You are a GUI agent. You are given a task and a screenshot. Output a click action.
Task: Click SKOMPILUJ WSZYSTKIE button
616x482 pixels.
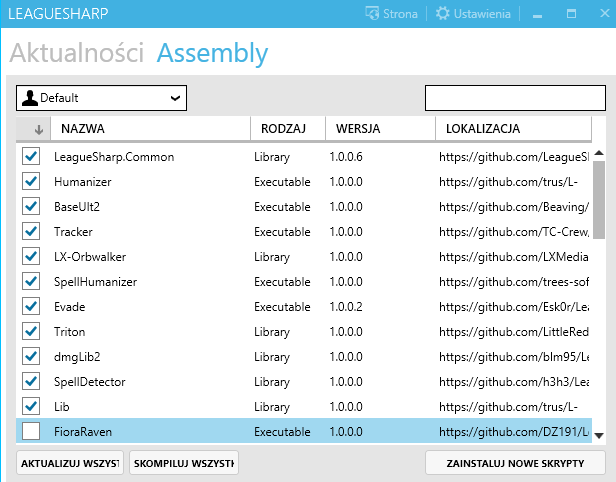coord(184,463)
